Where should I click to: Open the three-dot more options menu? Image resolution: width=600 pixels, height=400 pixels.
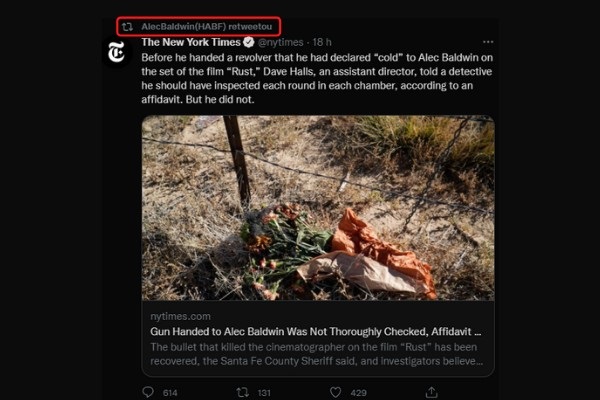[487, 43]
